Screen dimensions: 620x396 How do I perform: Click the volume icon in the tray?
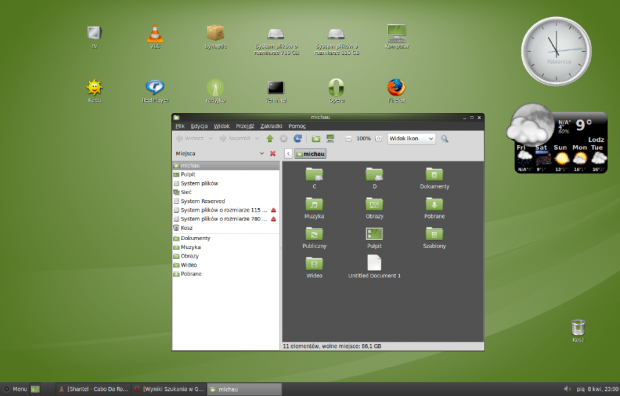567,389
